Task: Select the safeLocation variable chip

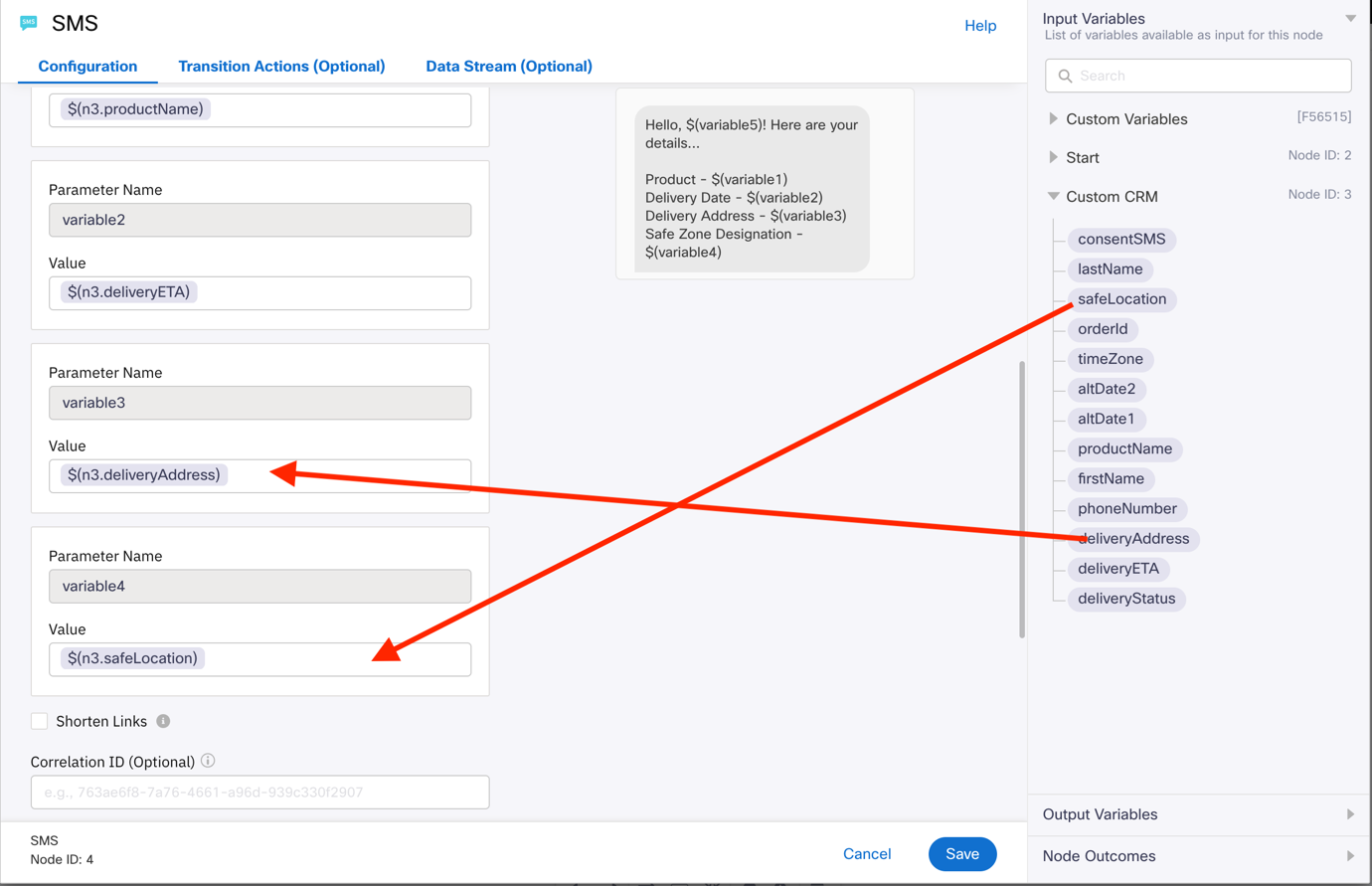Action: pos(1121,299)
